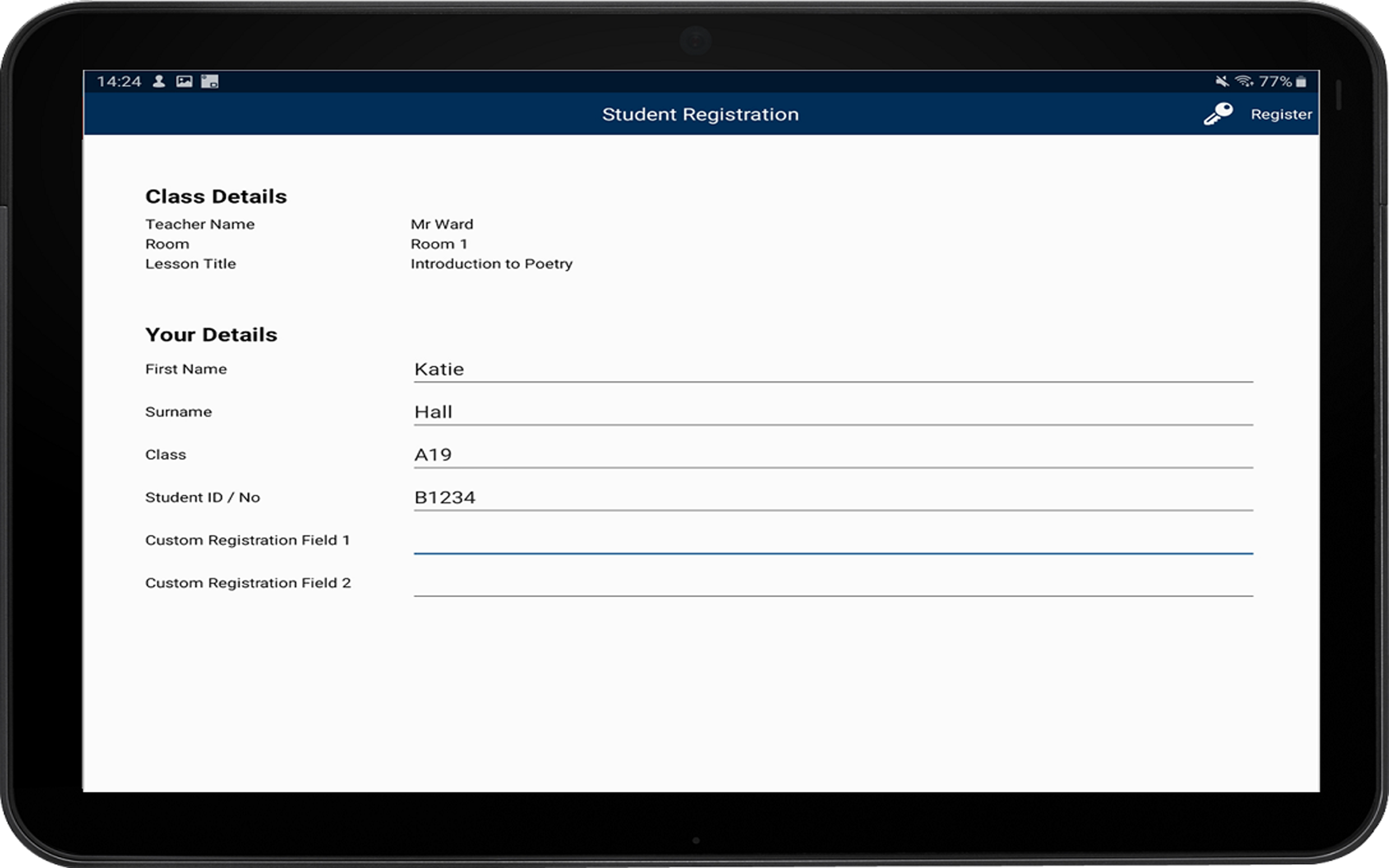Select the key icon in the toolbar
Viewport: 1389px width, 868px height.
(x=1219, y=114)
